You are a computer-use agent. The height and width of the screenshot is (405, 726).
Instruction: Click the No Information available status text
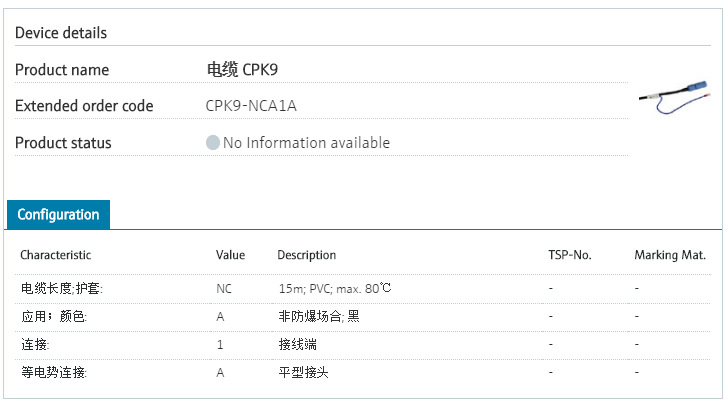click(306, 143)
